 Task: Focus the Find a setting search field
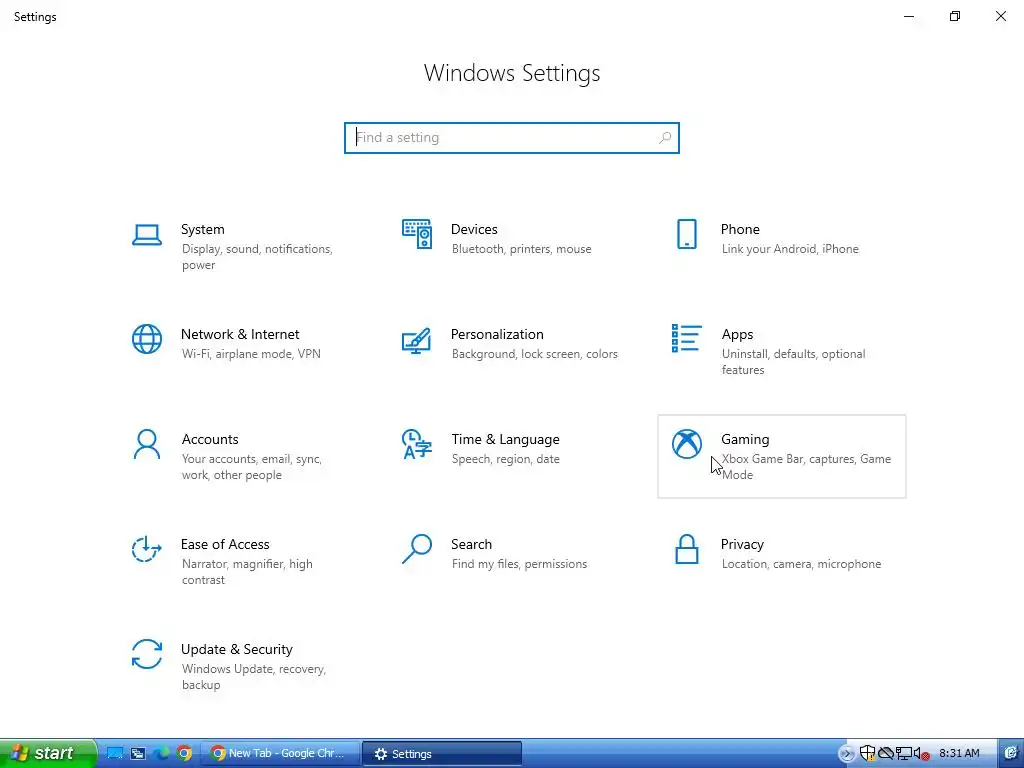(512, 138)
